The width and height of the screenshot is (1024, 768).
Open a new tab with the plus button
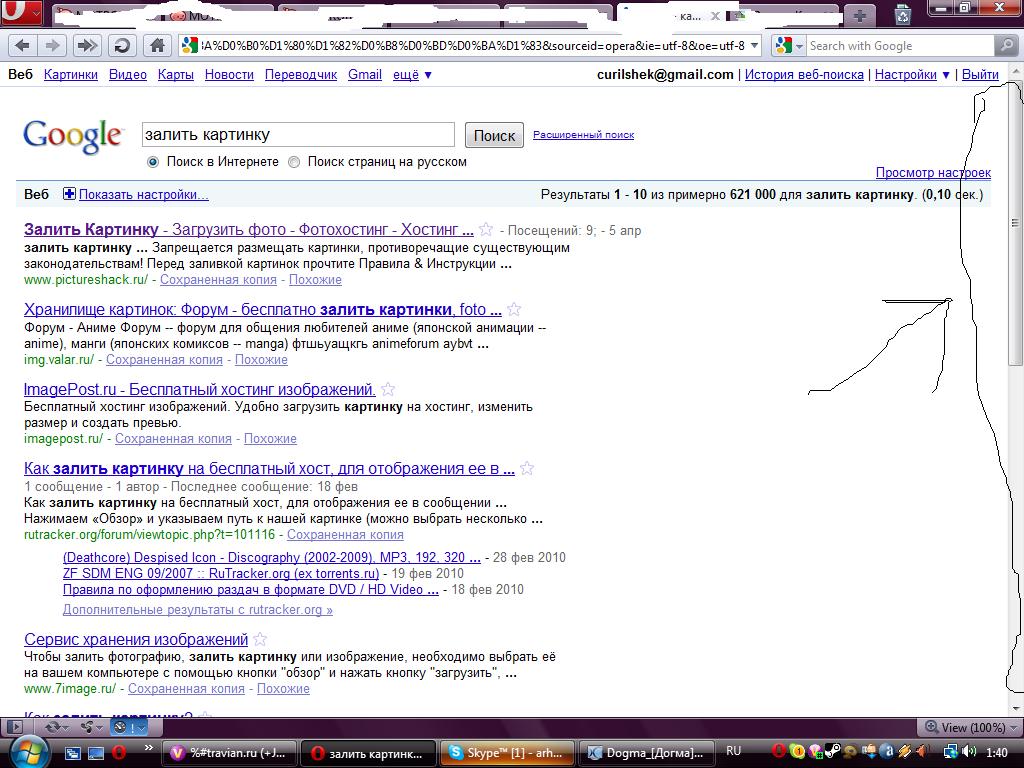pos(859,16)
